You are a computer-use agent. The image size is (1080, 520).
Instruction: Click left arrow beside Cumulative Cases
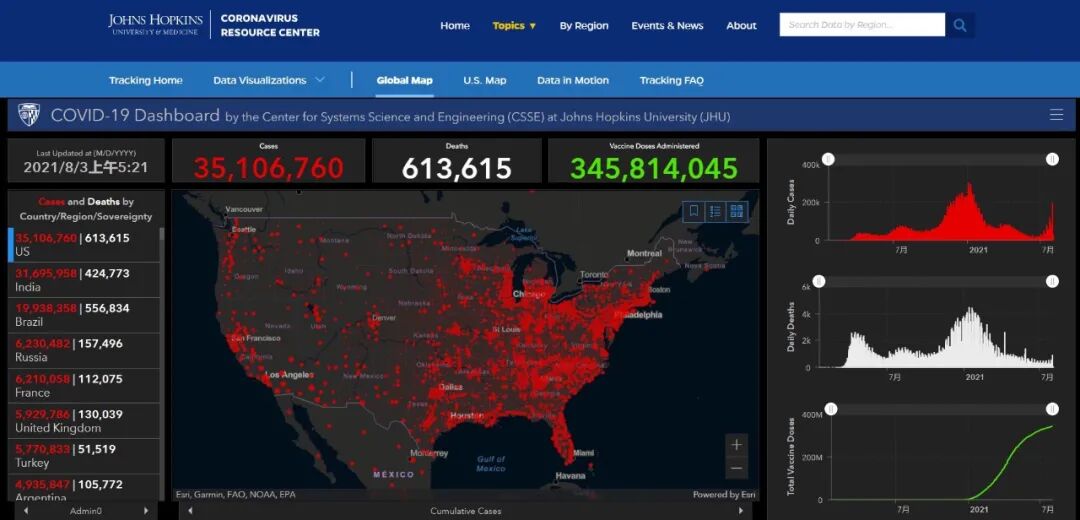pyautogui.click(x=190, y=511)
